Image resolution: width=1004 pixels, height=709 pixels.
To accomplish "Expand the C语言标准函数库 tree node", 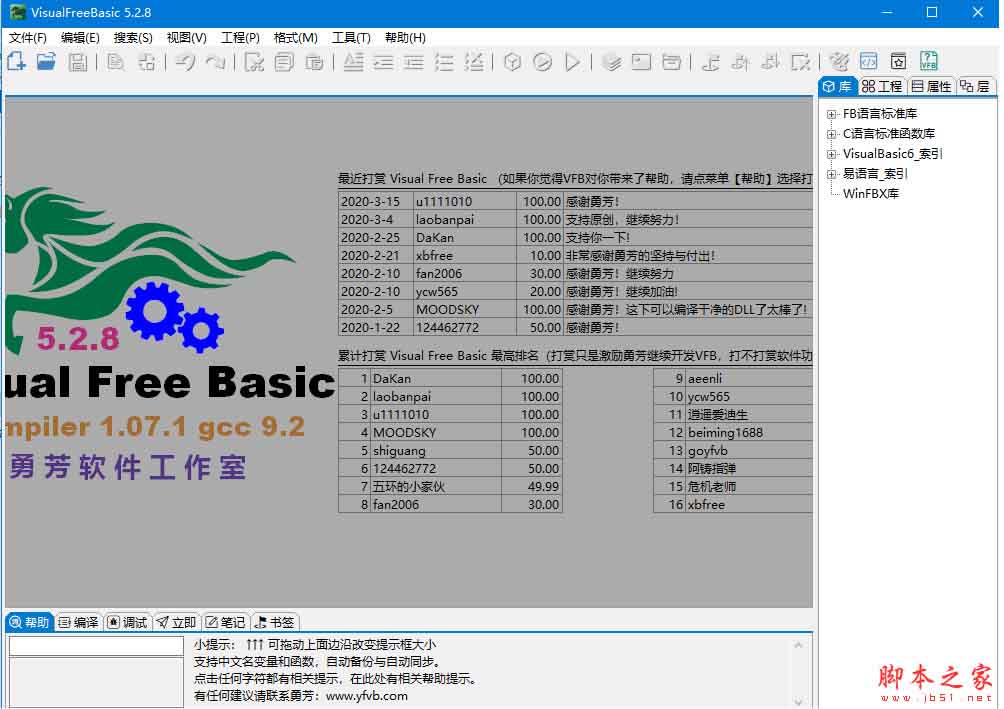I will coord(832,133).
